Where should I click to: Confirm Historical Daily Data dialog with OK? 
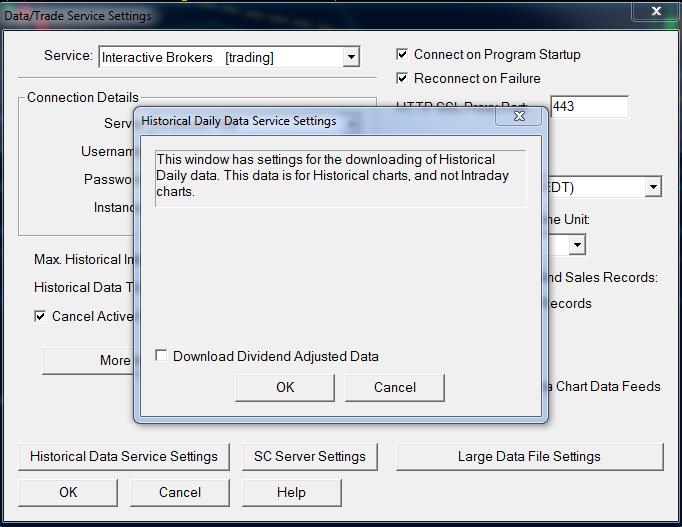(x=285, y=387)
